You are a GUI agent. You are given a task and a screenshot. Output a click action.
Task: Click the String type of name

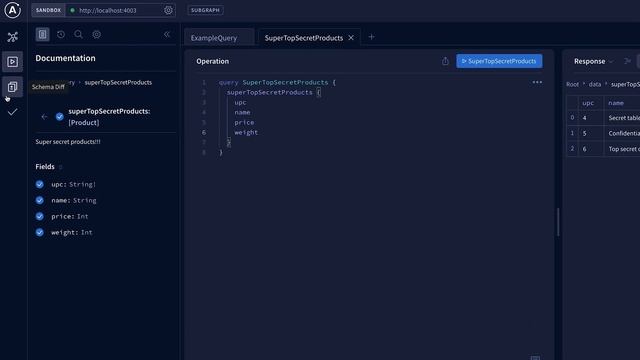(84, 200)
